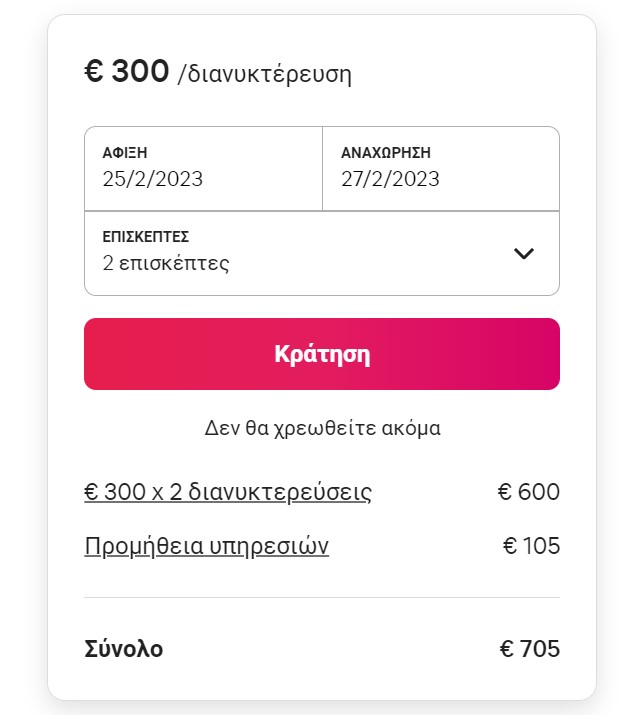
Task: Open the '€ 300 x 2 διανυκτερεύσεις' breakdown link
Action: point(228,492)
